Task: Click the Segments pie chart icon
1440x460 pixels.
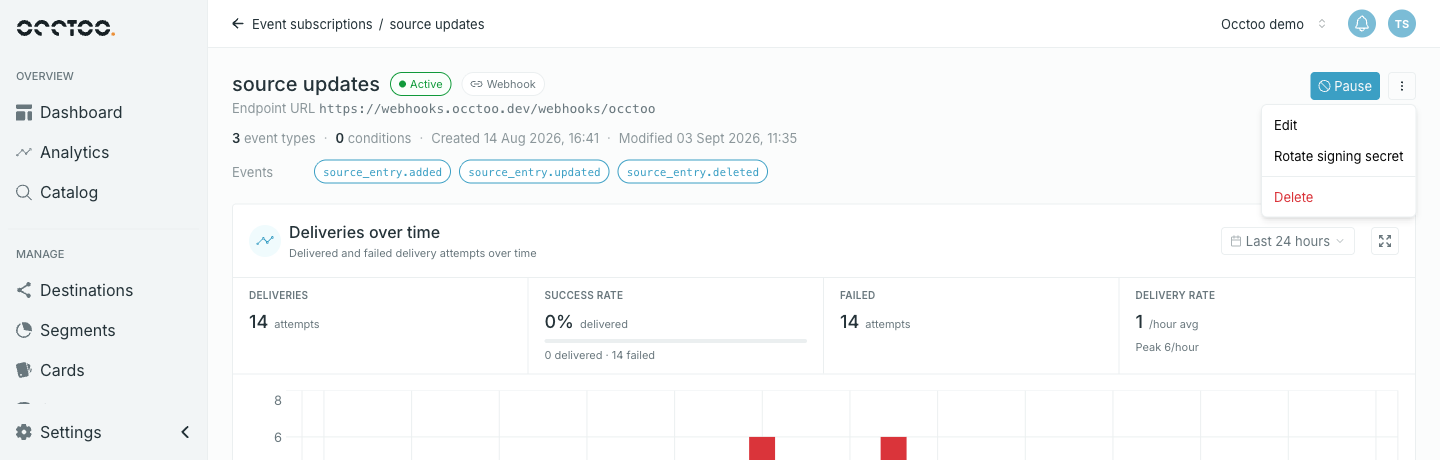Action: point(24,330)
